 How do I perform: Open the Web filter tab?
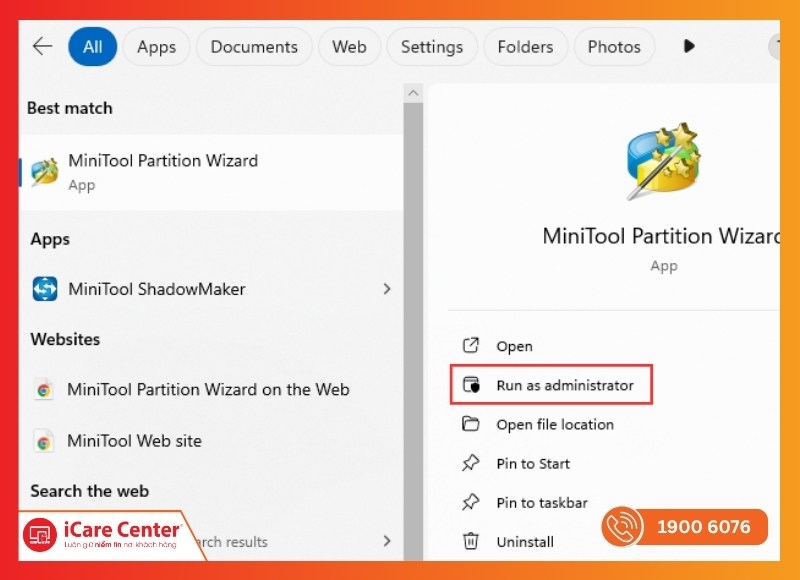click(349, 47)
